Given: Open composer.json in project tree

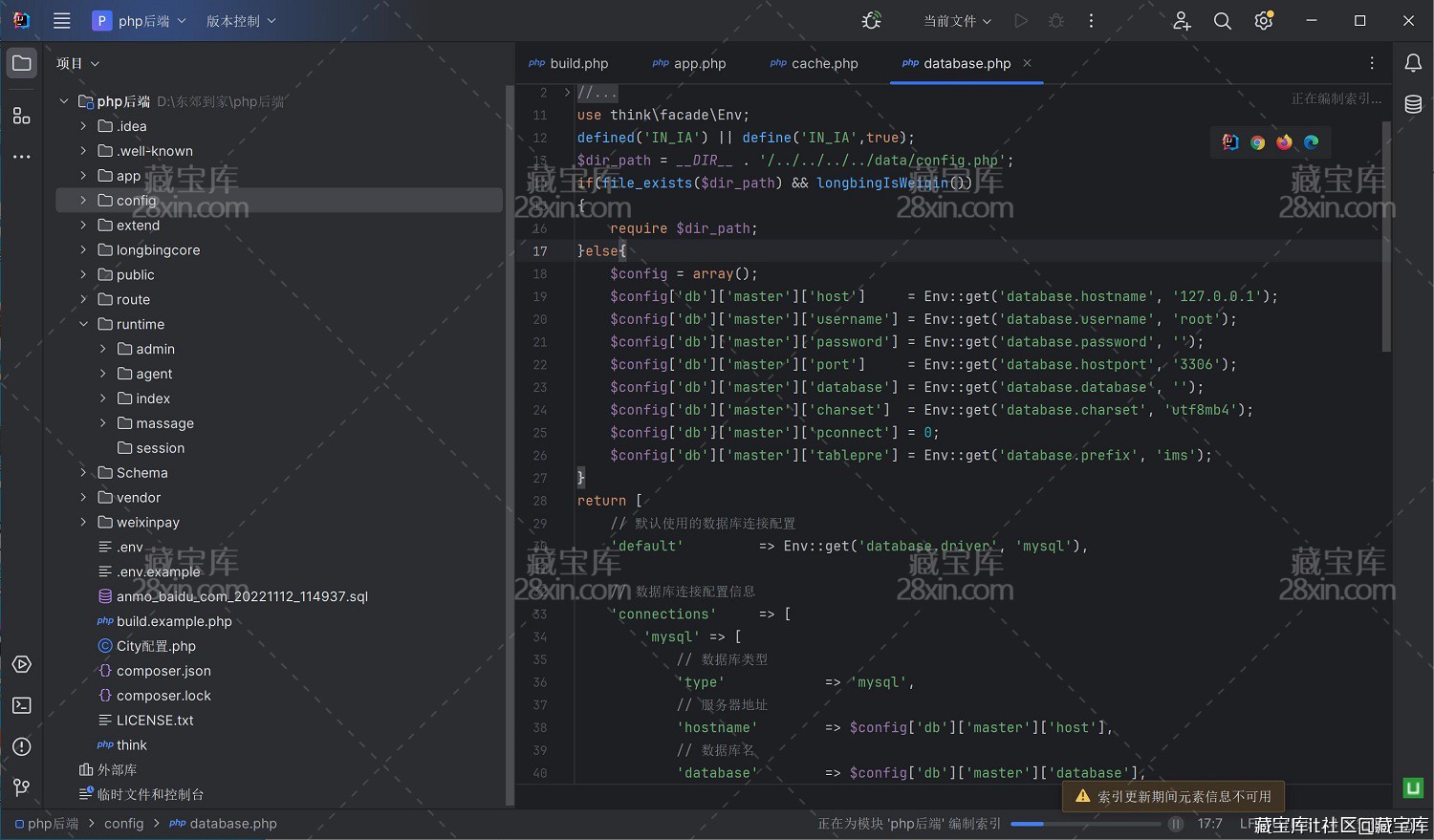Looking at the screenshot, I should [x=163, y=671].
